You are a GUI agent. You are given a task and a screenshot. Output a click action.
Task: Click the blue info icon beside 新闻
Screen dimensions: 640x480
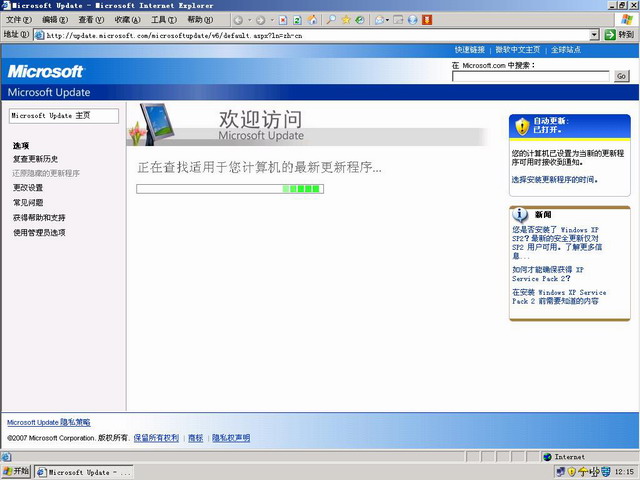coord(520,215)
